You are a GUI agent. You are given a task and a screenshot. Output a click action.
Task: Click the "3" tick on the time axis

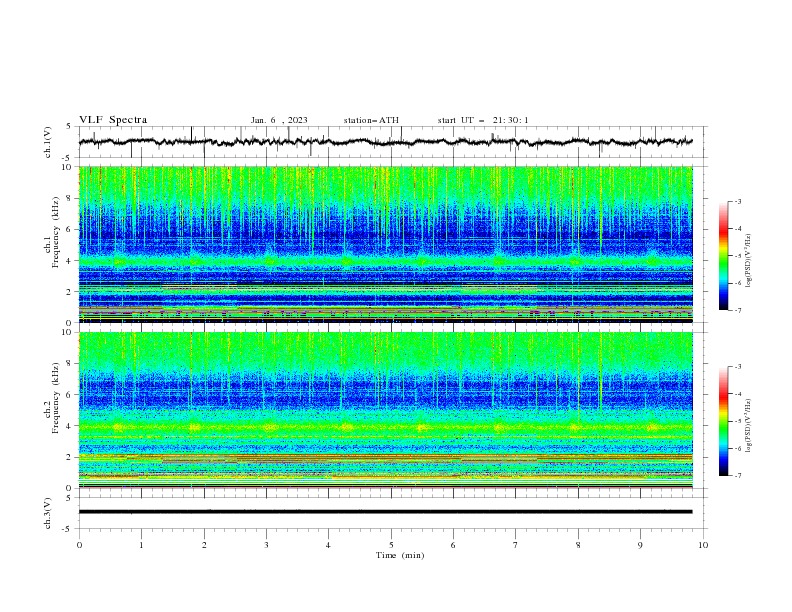tap(266, 545)
